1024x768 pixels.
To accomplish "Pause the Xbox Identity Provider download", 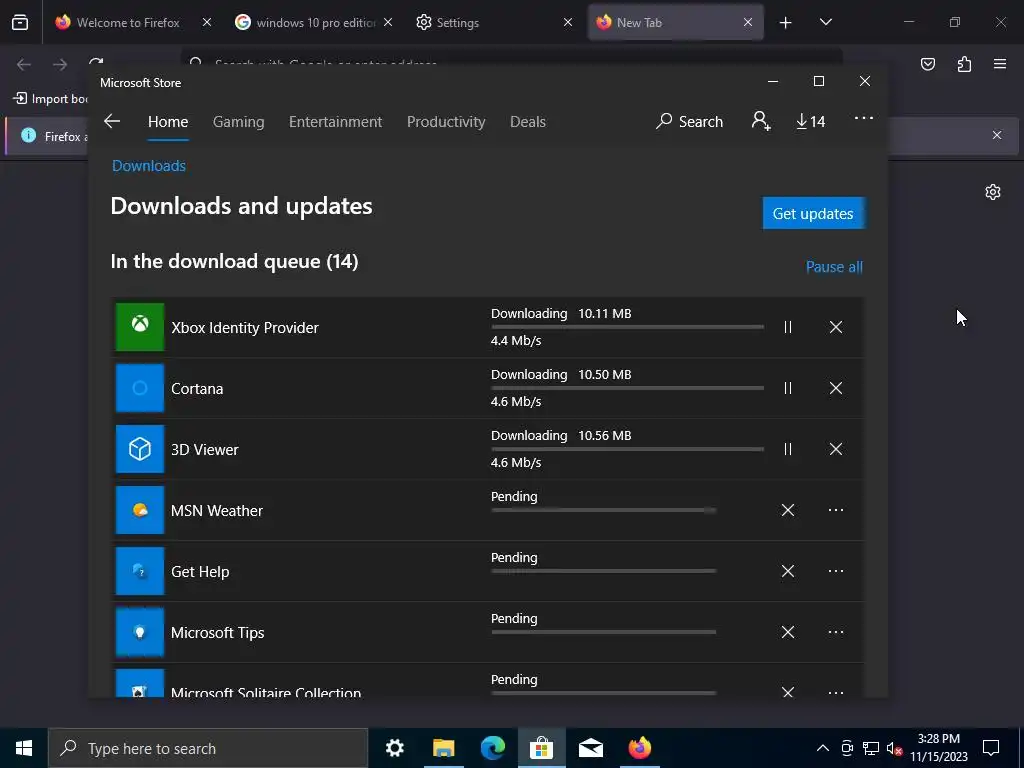I will click(x=788, y=327).
